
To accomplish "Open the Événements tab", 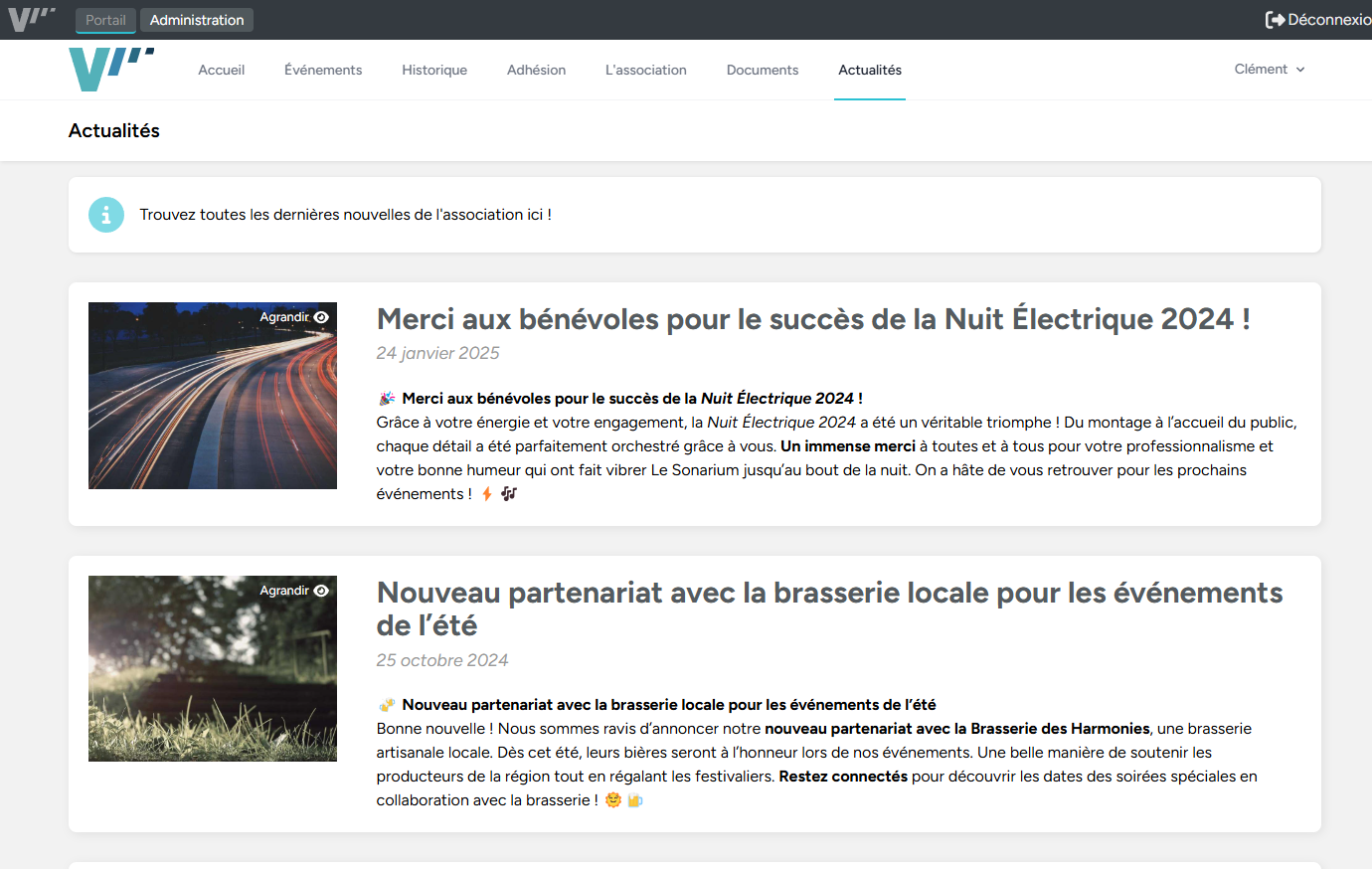I will pos(322,70).
